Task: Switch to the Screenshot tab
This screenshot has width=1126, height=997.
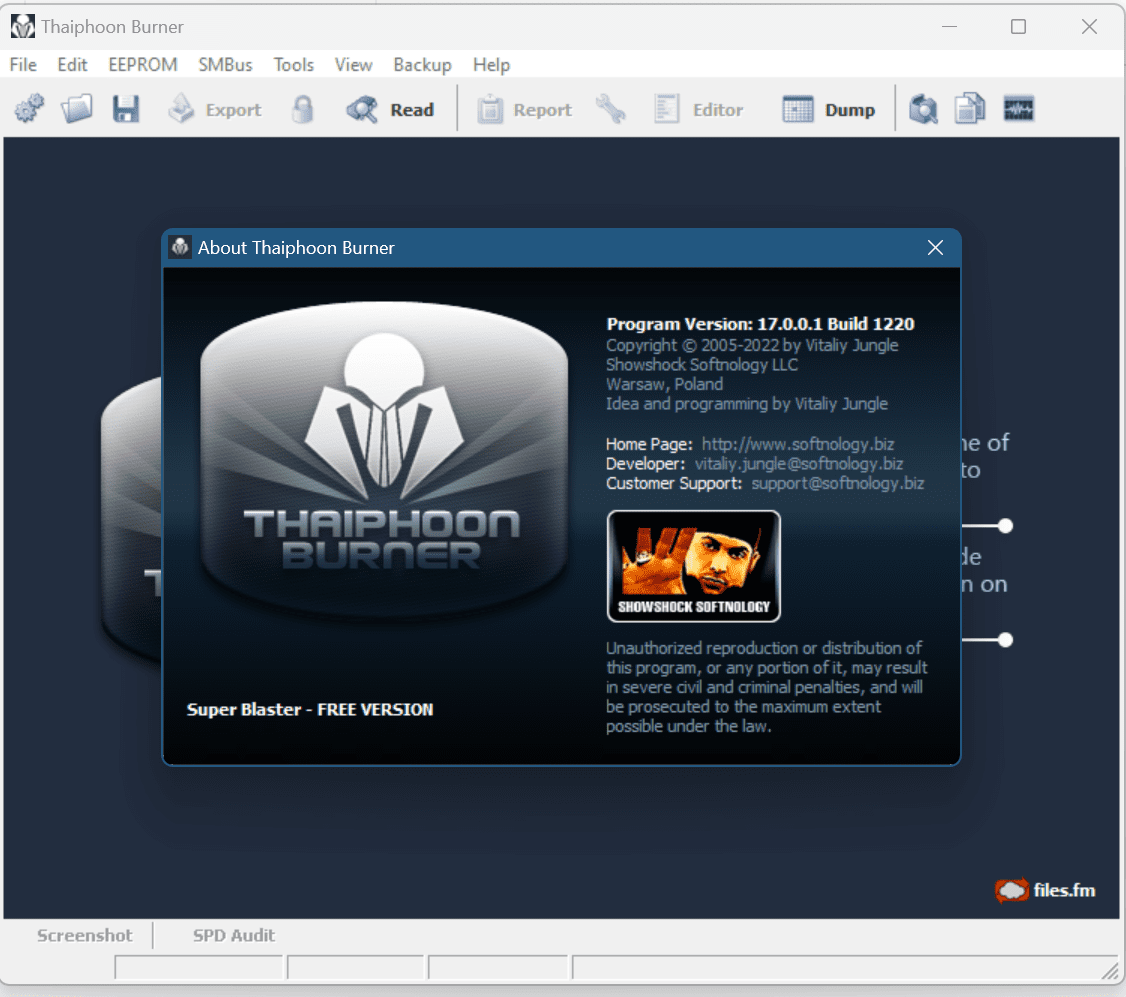Action: [x=85, y=935]
